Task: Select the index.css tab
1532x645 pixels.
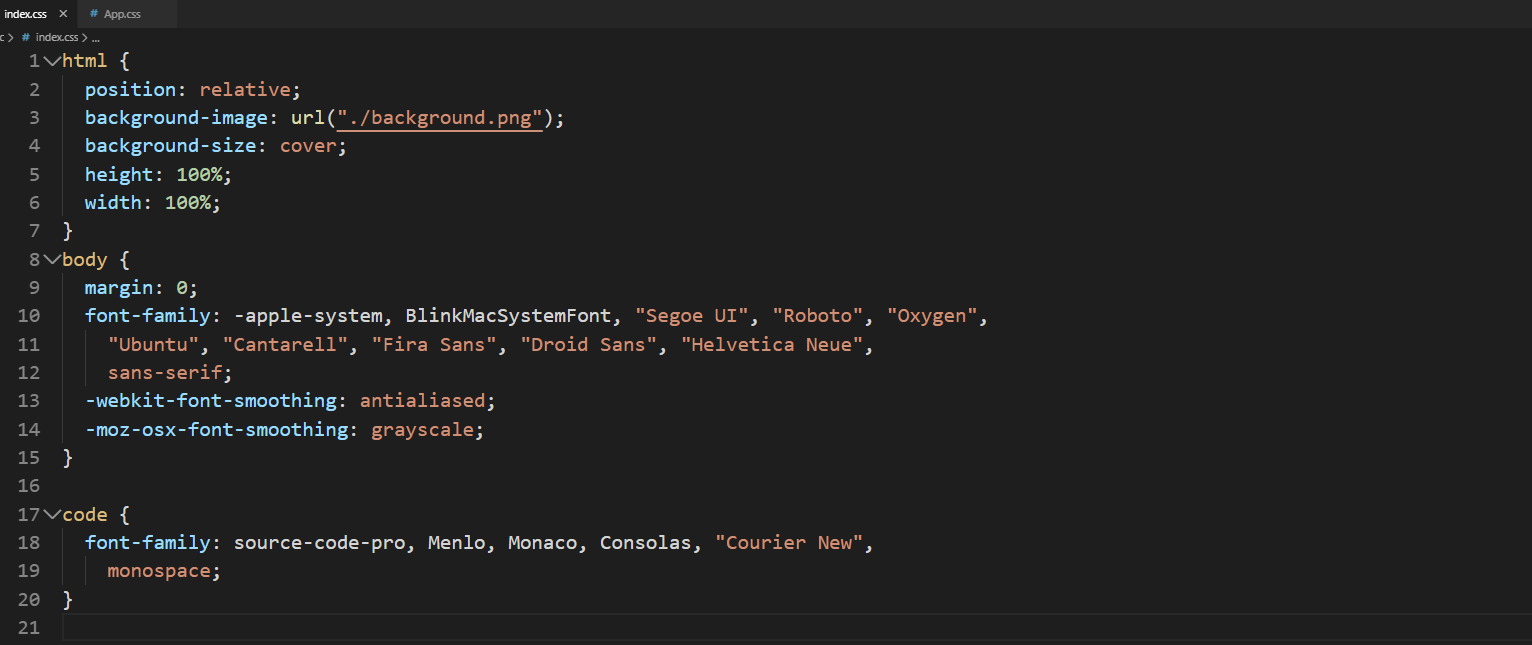Action: [26, 14]
